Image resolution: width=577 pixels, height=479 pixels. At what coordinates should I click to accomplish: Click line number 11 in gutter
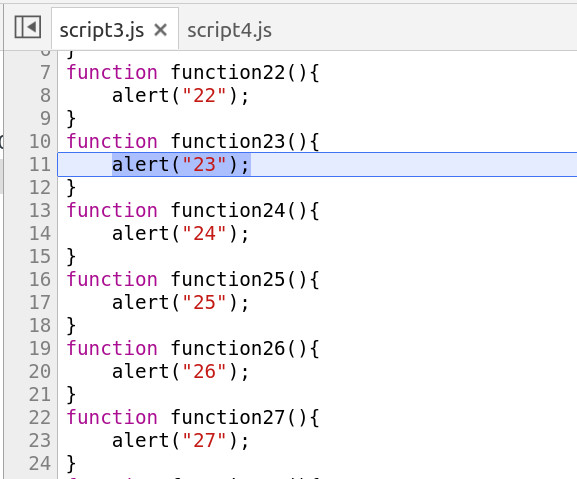point(40,164)
